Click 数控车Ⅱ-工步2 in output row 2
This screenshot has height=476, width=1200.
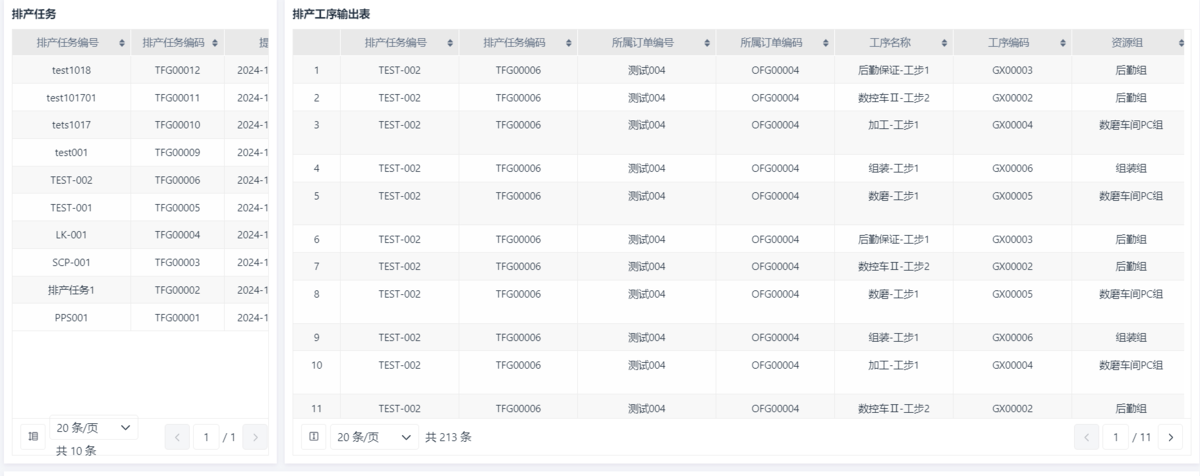coord(894,98)
